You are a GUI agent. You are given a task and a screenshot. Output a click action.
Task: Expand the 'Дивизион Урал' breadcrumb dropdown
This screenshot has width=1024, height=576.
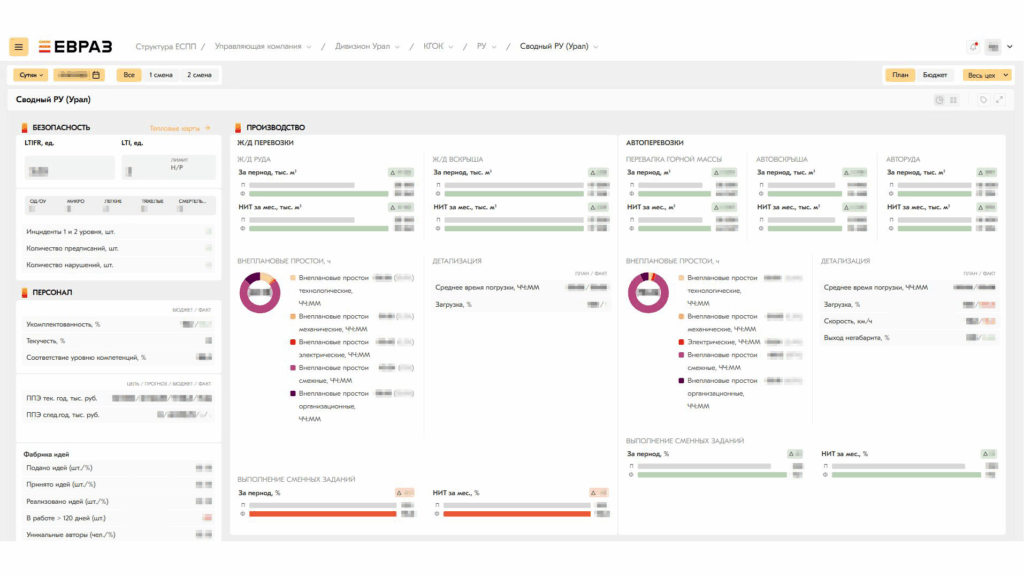point(368,47)
